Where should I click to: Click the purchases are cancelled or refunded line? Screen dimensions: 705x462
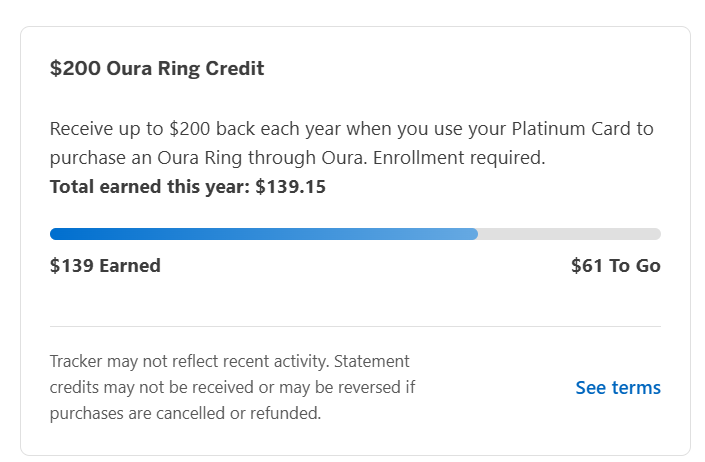(185, 412)
